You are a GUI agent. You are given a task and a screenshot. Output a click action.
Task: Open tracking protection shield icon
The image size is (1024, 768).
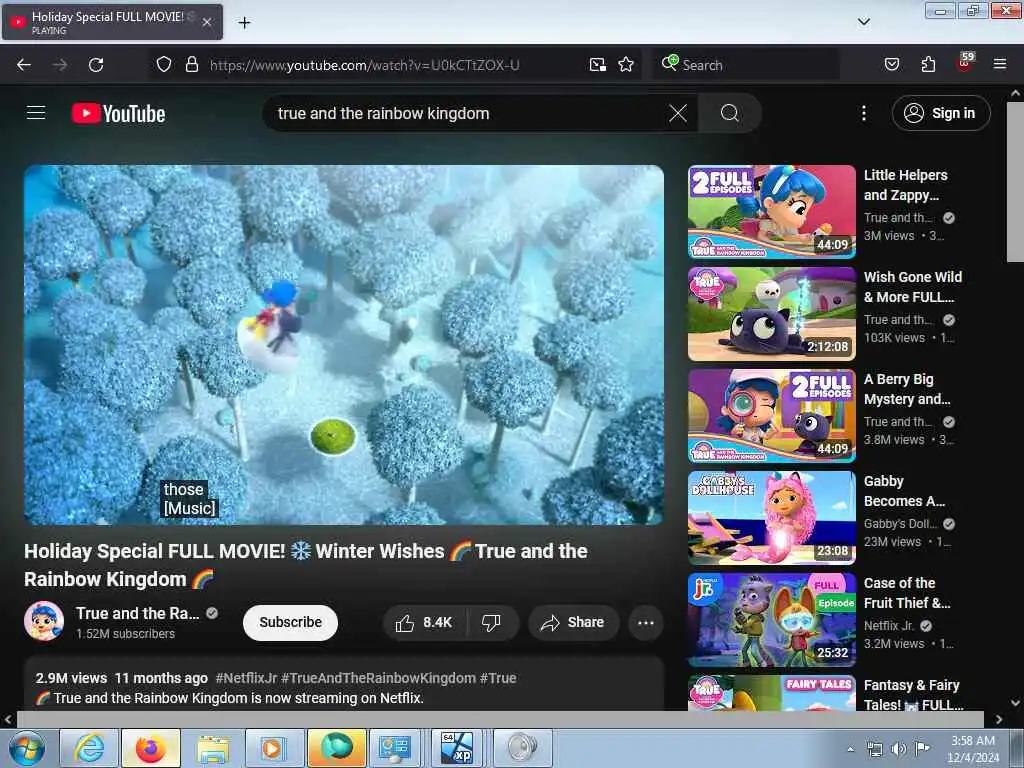[164, 65]
